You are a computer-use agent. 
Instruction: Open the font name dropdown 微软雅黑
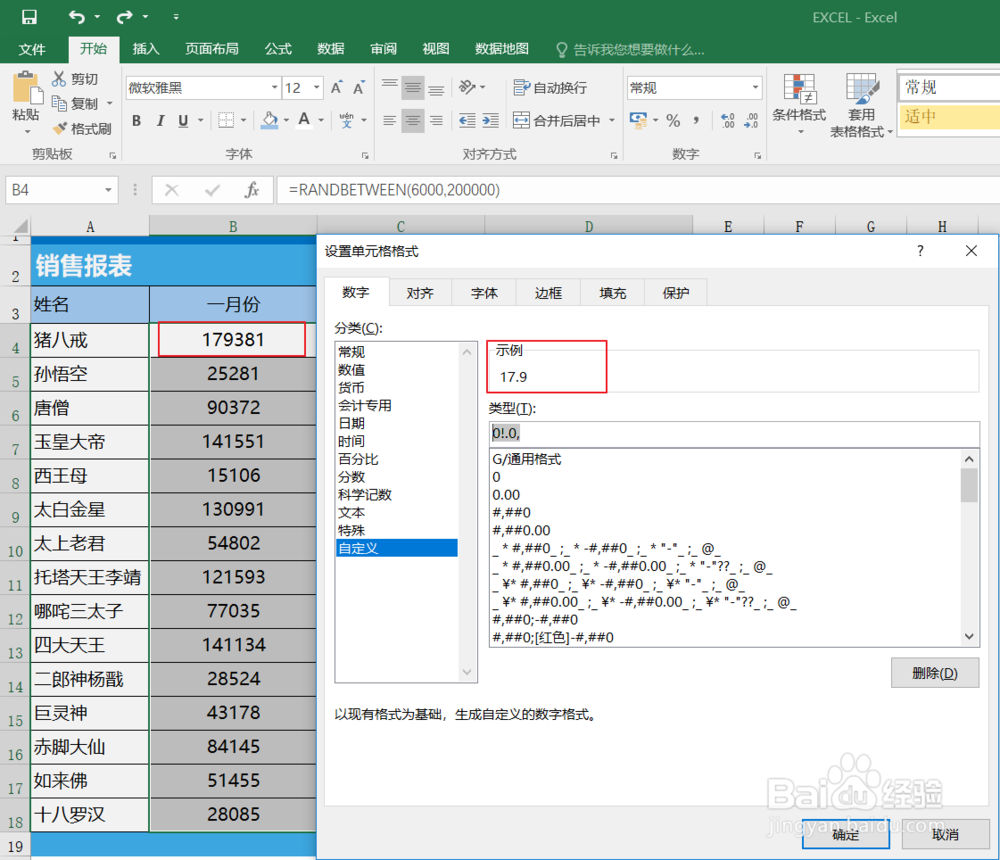[x=274, y=87]
